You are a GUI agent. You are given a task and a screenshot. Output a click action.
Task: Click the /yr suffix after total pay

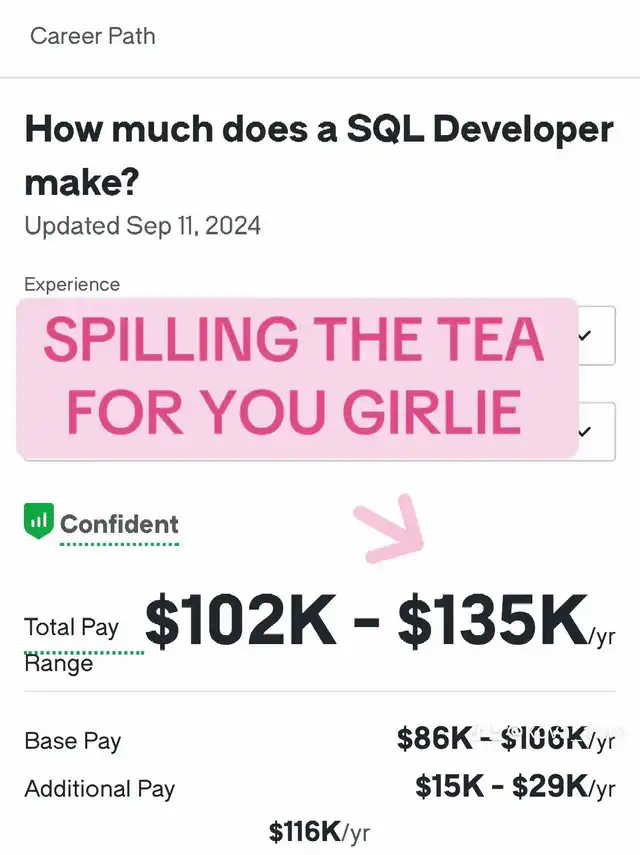point(603,634)
